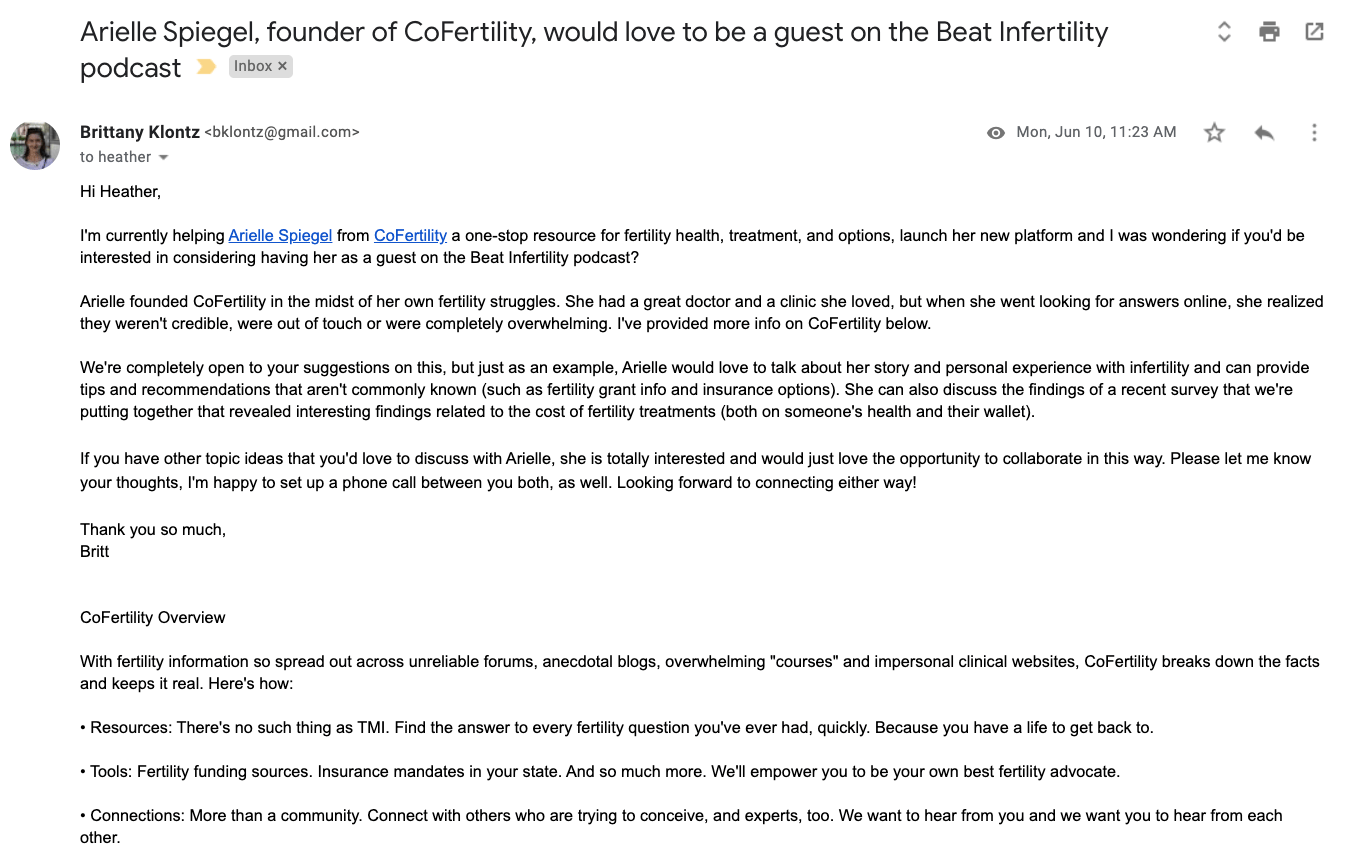Expand recipient details arrow next to "to heather"
This screenshot has height=862, width=1345.
coord(164,158)
